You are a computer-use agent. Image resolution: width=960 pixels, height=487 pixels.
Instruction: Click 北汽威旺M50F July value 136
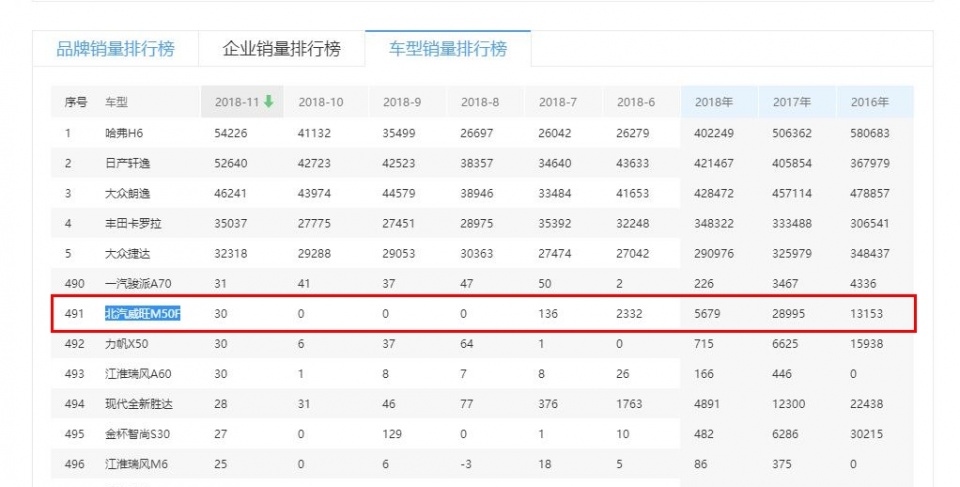point(548,314)
